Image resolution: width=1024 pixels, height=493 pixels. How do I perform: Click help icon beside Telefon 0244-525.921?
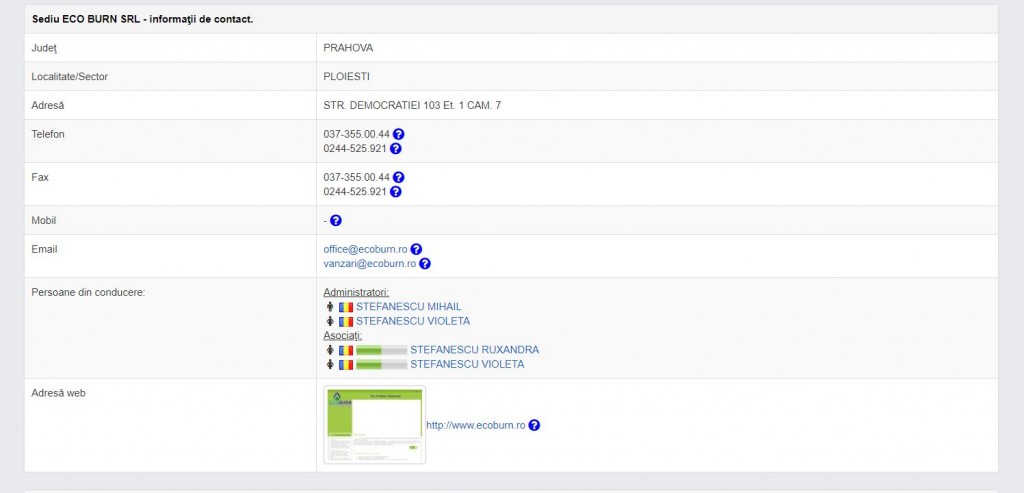pos(395,148)
